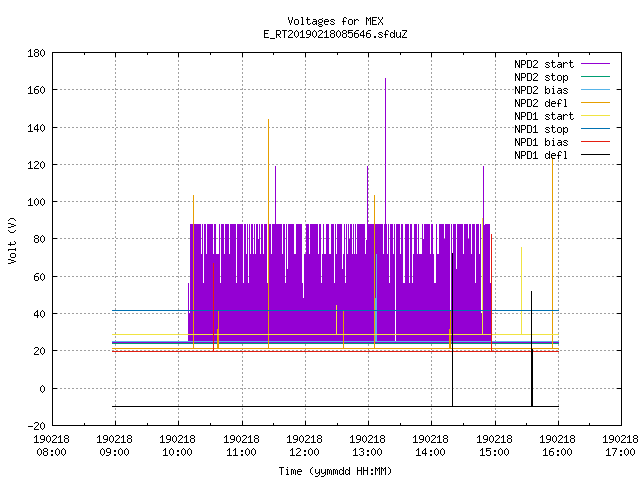Click the 17:00 x-axis time label
Image resolution: width=640 pixels, height=480 pixels.
(621, 452)
